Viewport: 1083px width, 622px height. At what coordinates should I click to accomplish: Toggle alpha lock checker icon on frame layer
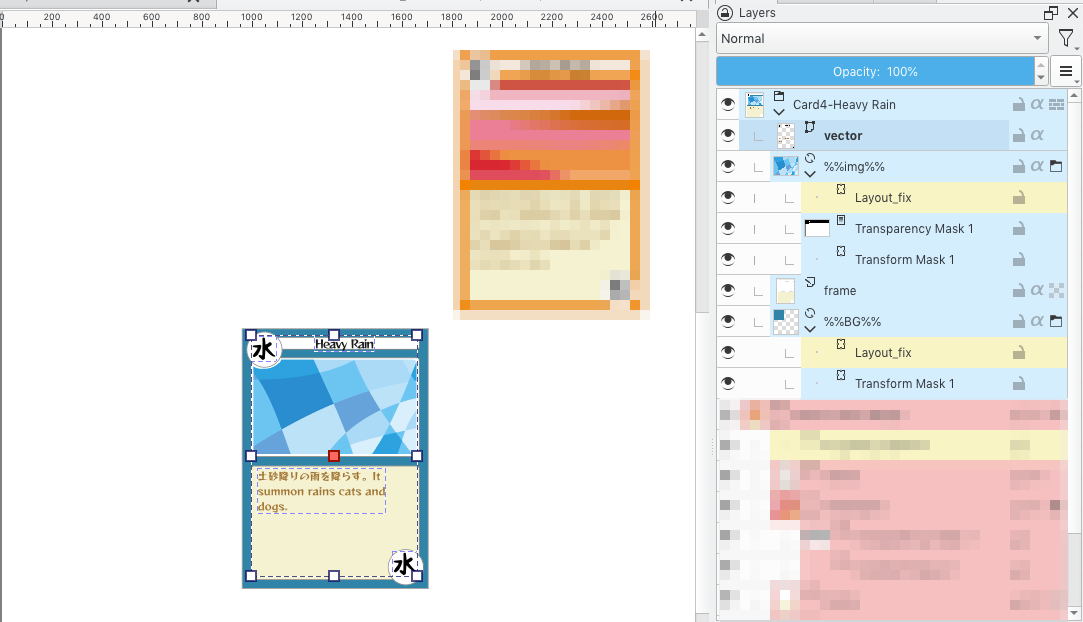coord(1056,291)
